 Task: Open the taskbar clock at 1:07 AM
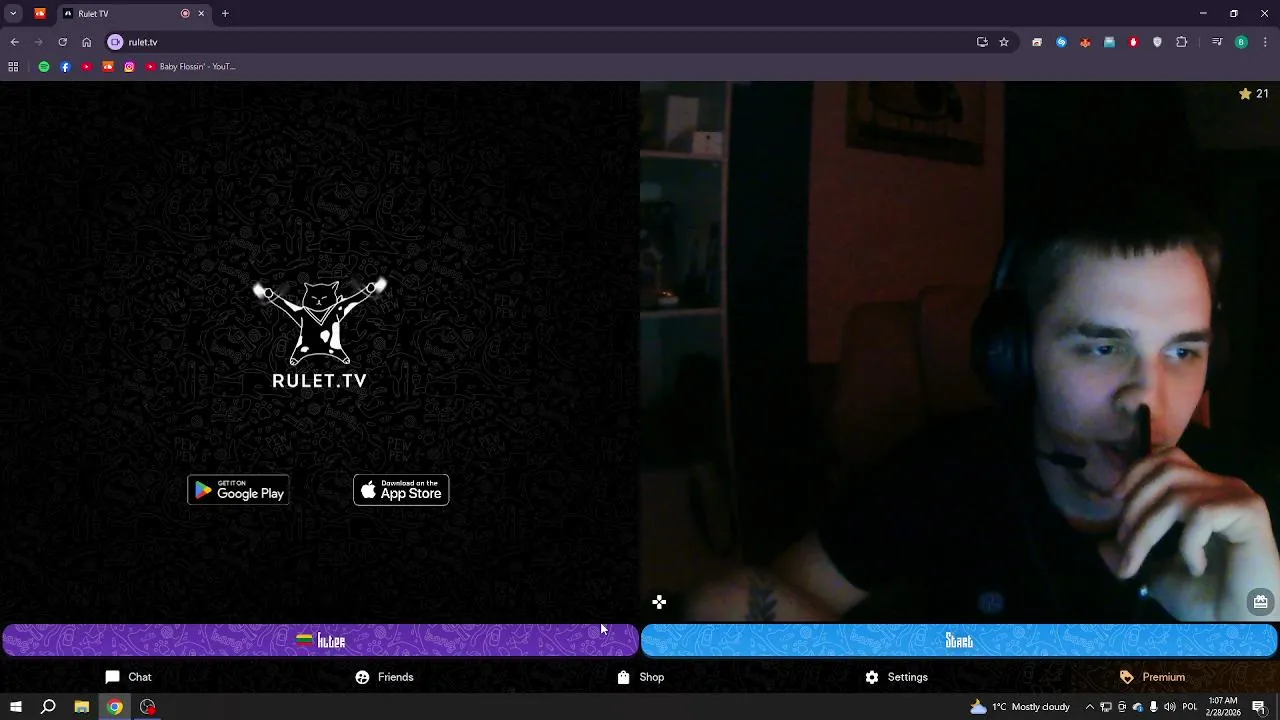[x=1224, y=707]
